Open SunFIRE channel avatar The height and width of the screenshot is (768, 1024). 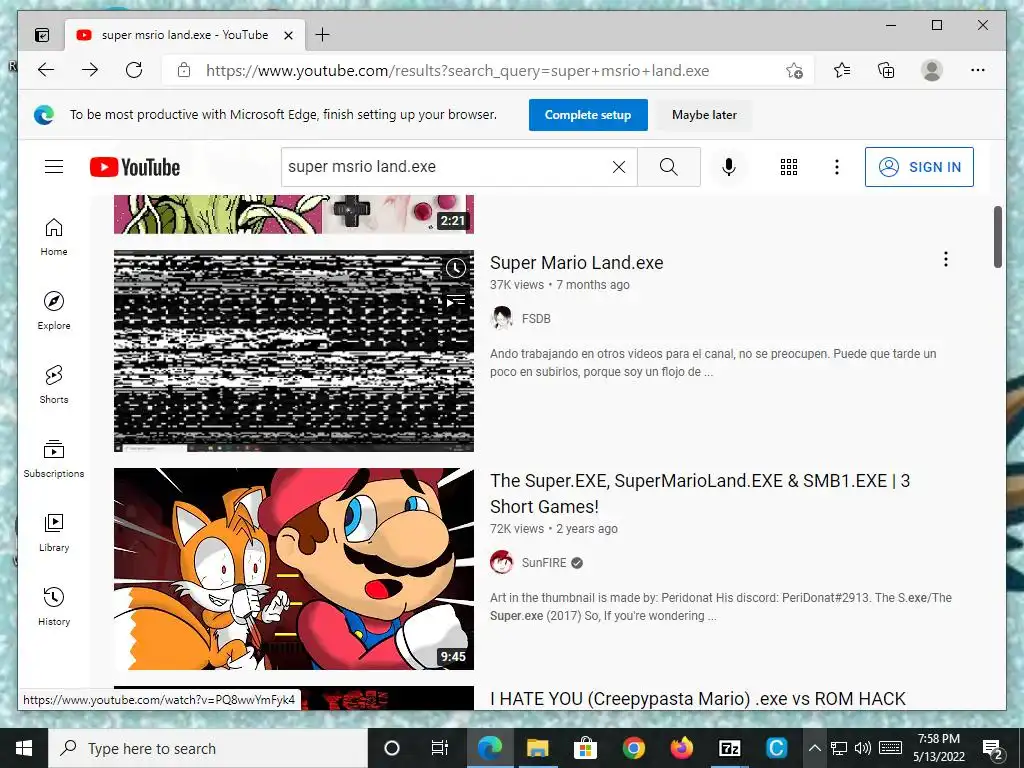point(502,562)
